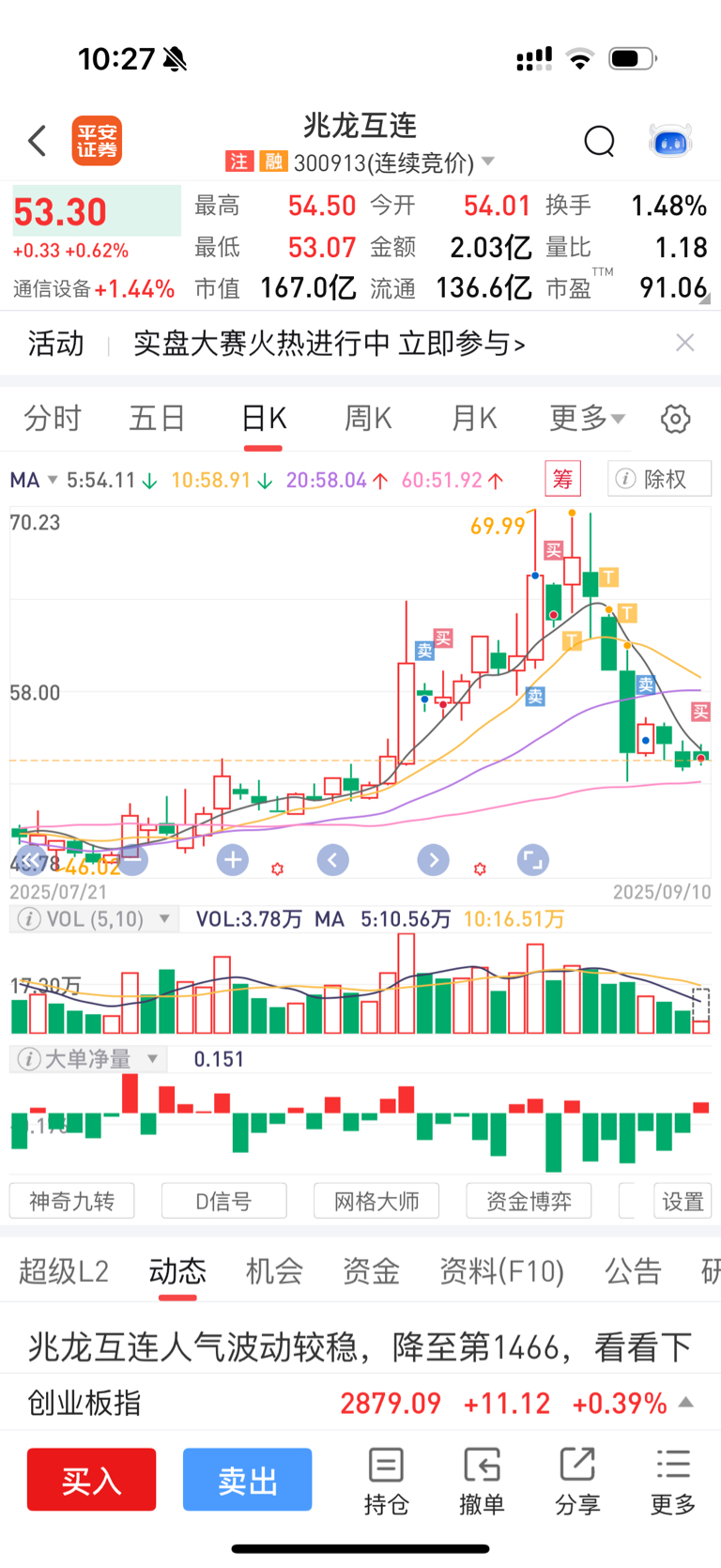The height and width of the screenshot is (1568, 721).
Task: Open indicator 设置 button
Action: [683, 1201]
